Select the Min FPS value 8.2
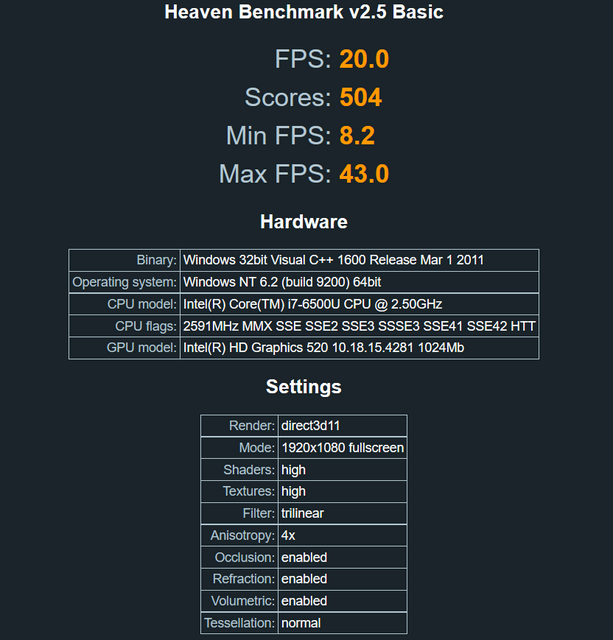The image size is (613, 640). [357, 136]
